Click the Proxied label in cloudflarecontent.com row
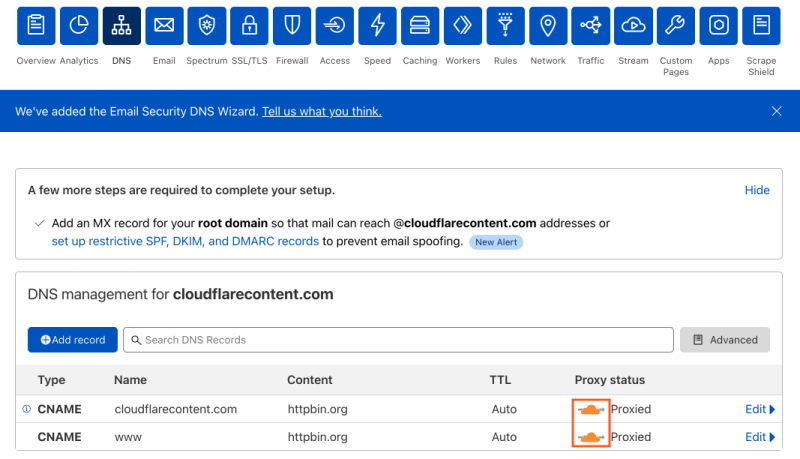The image size is (800, 459). (x=631, y=409)
